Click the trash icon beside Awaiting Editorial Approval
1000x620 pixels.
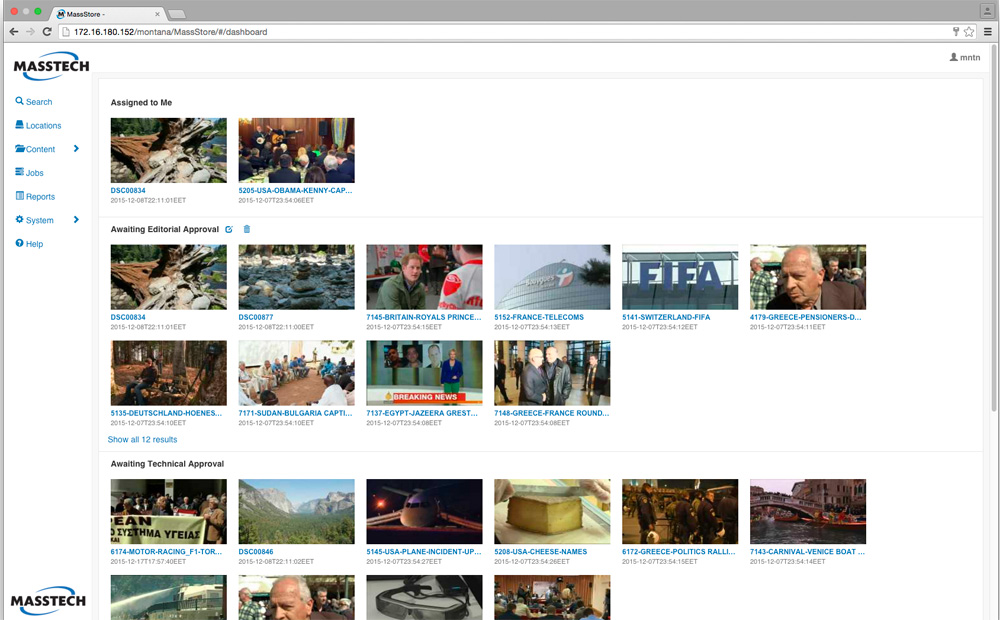pyautogui.click(x=247, y=229)
